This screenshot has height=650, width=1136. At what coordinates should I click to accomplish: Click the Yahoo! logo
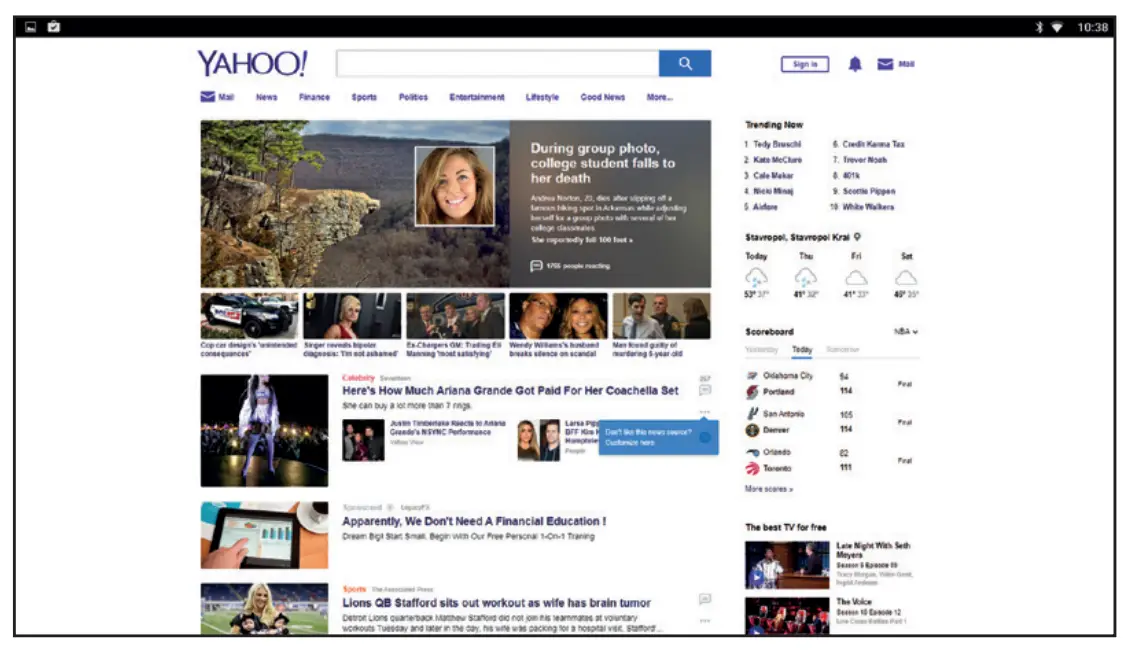tap(252, 63)
